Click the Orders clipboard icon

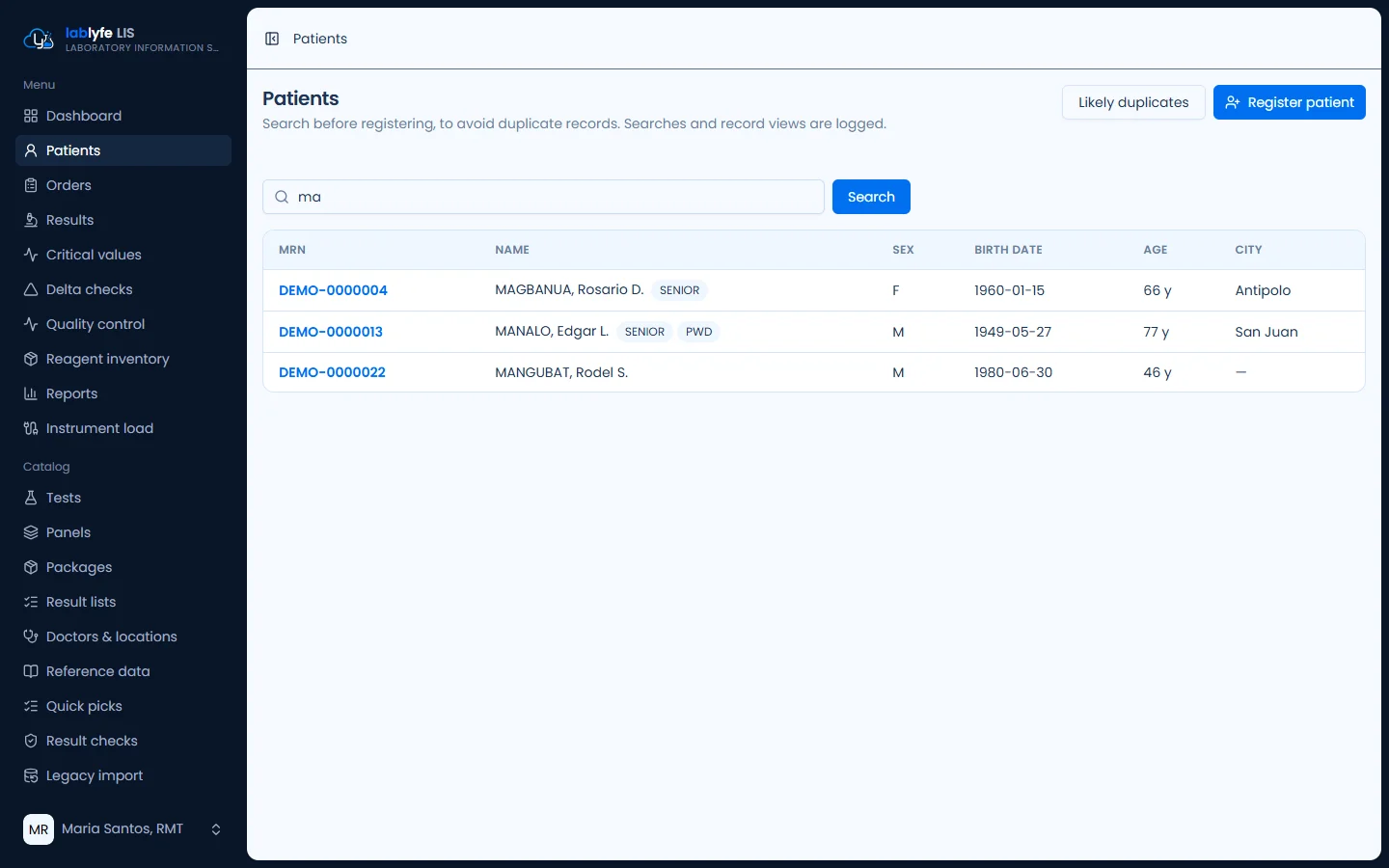point(31,185)
